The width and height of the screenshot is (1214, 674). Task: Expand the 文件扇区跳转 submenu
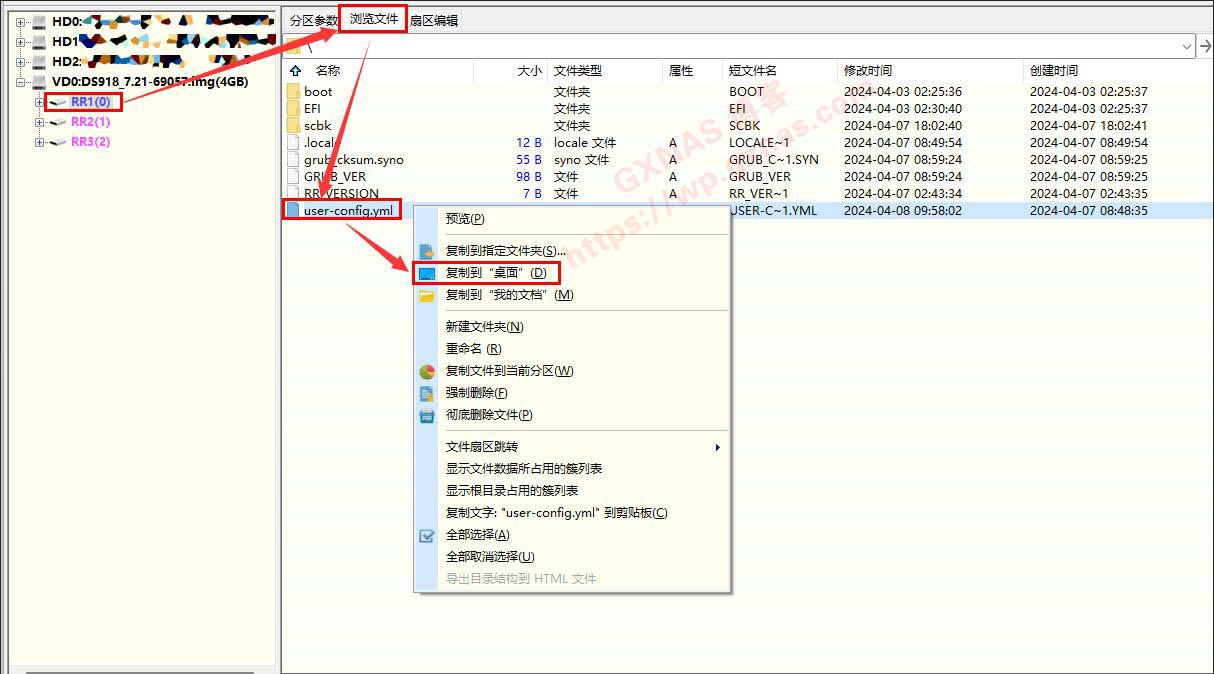click(x=717, y=447)
